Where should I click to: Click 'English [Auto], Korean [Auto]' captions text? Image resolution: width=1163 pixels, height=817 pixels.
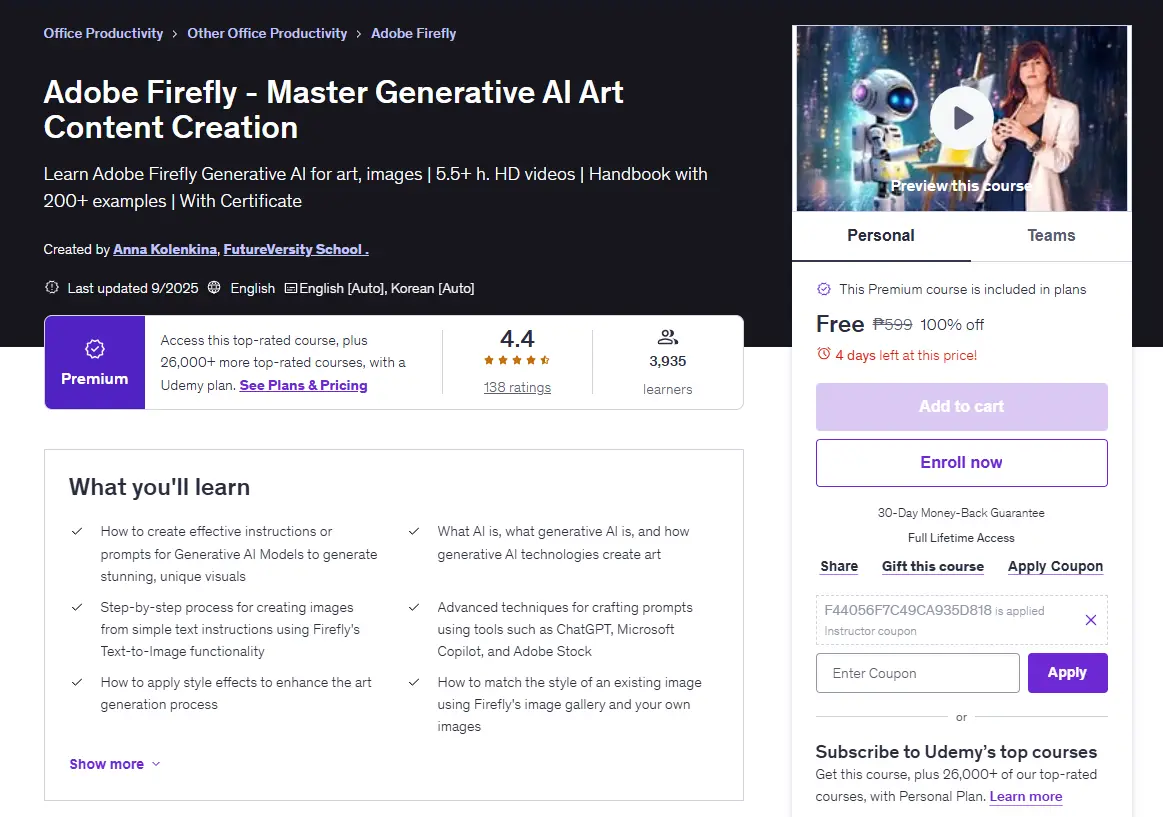point(386,288)
